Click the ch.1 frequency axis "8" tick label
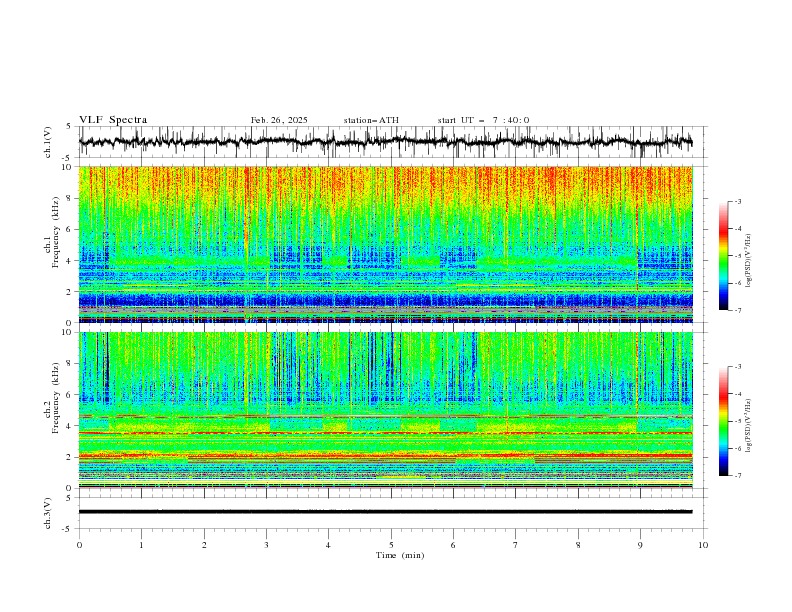This screenshot has height=612, width=792. coord(70,198)
